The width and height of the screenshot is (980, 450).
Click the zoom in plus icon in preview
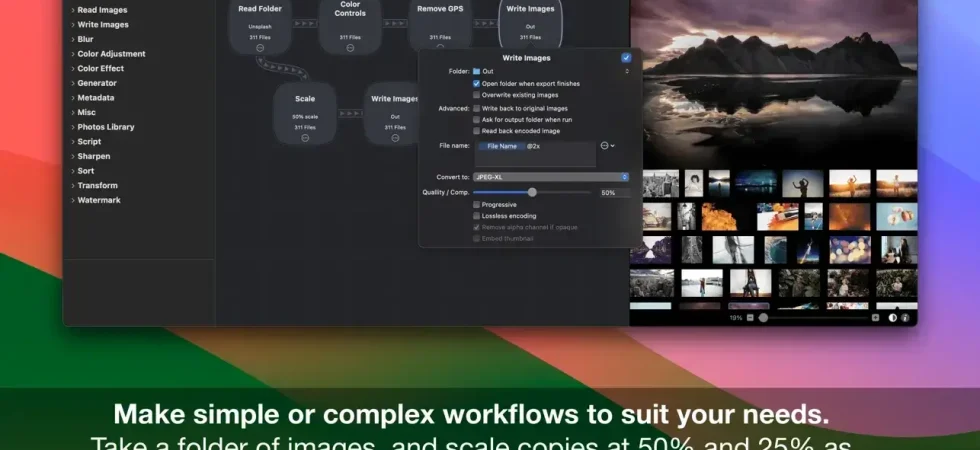[875, 318]
